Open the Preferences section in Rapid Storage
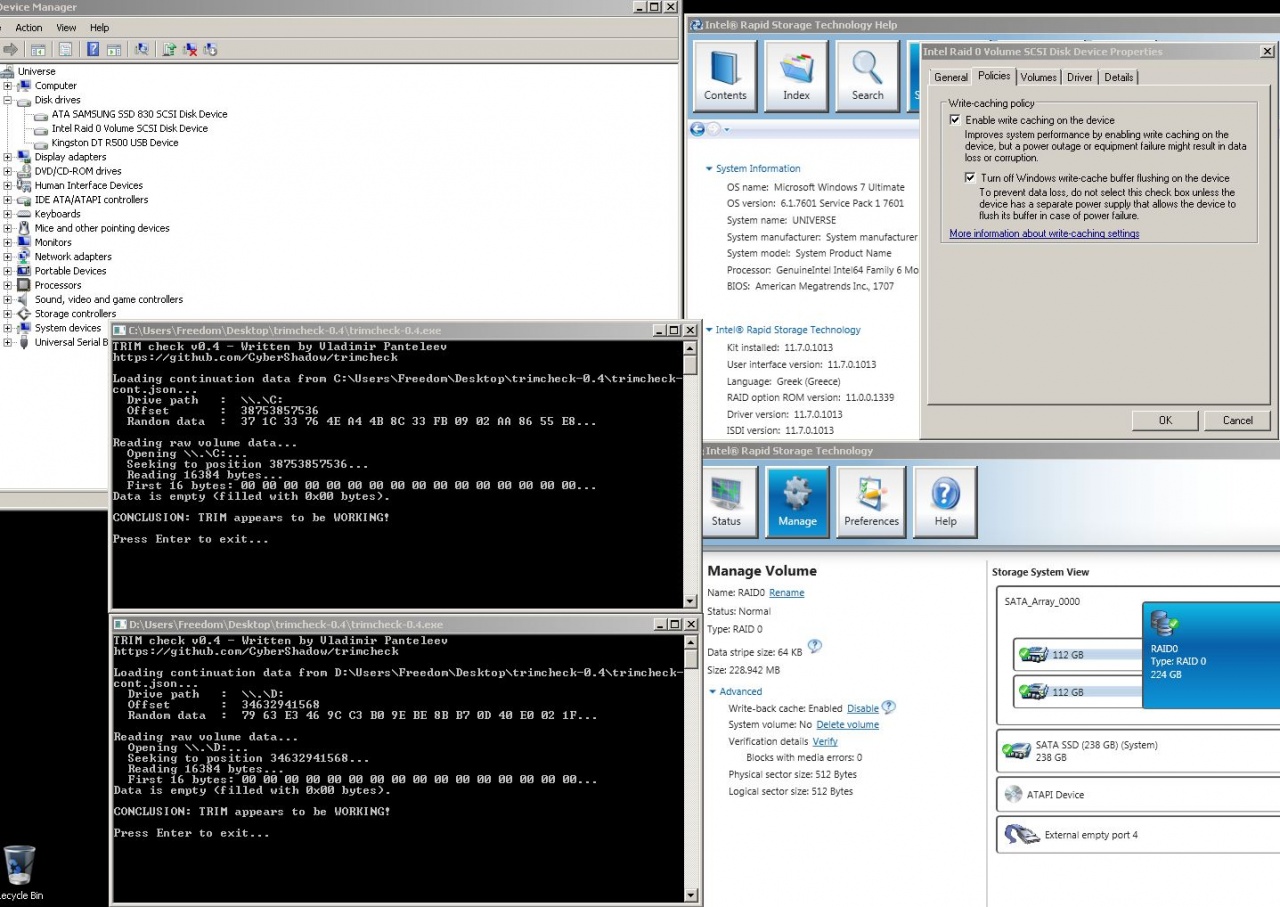Viewport: 1280px width, 907px height. tap(871, 502)
